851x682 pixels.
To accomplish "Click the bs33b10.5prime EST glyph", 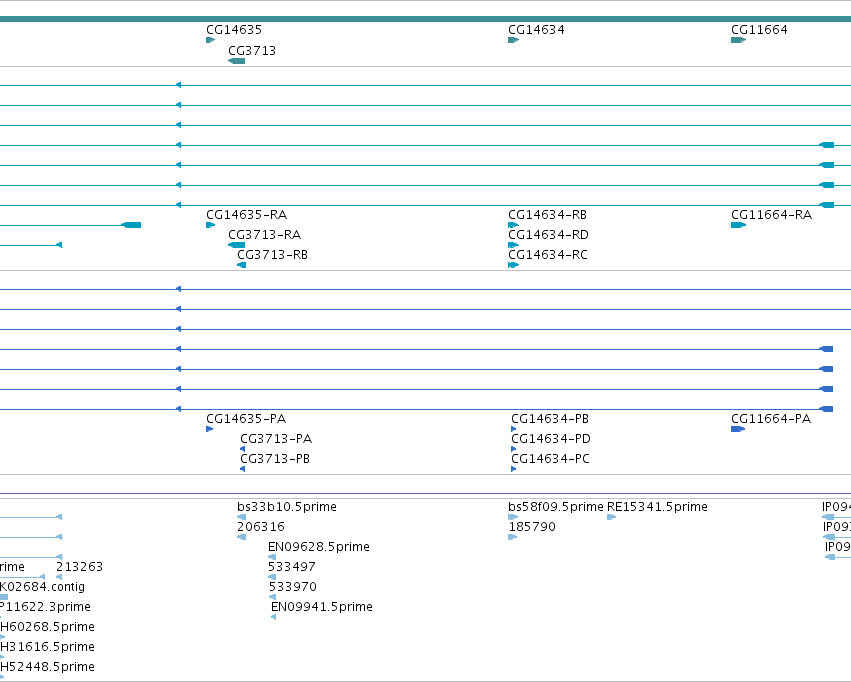I will tap(242, 517).
